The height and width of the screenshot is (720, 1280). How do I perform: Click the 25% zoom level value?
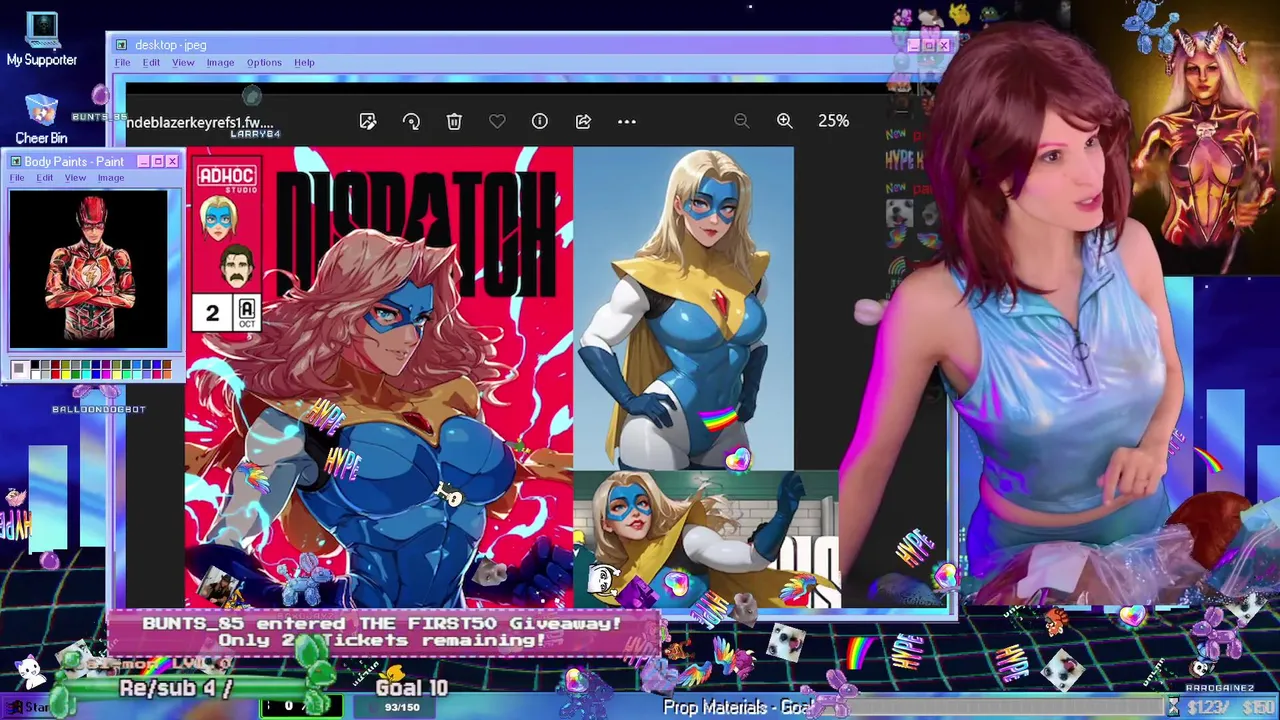[x=833, y=121]
